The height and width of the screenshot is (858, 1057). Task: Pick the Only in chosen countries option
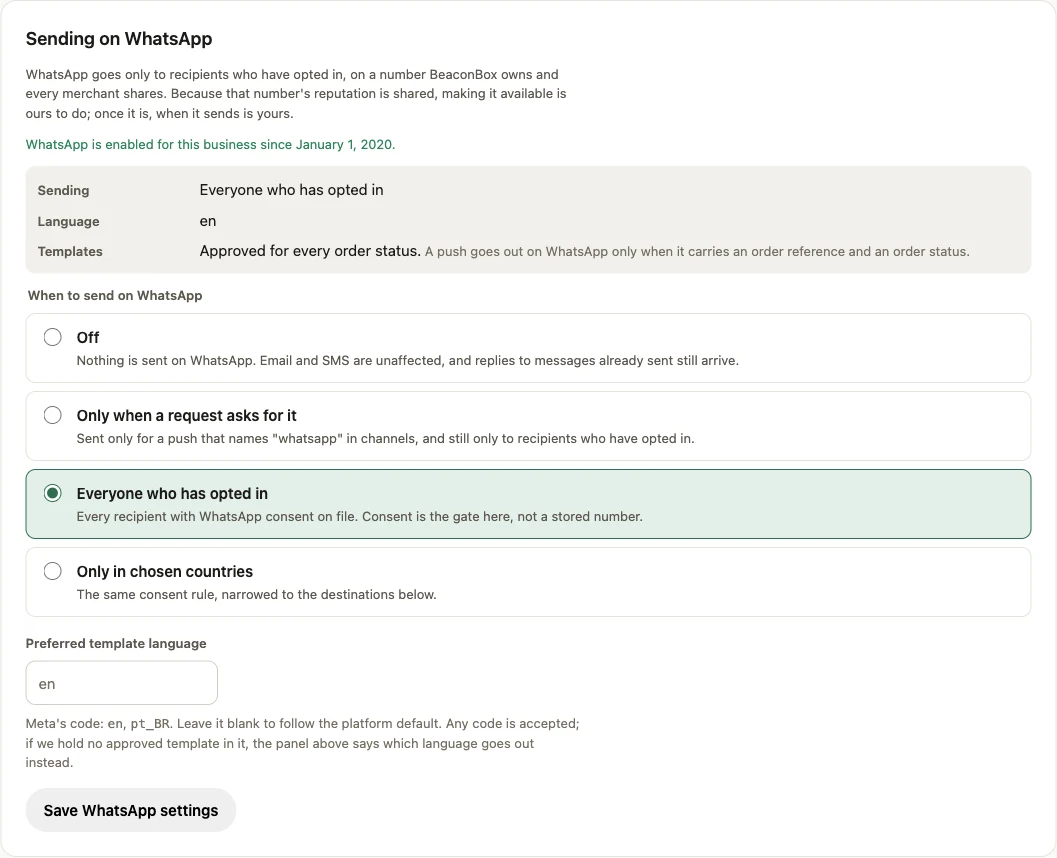53,572
